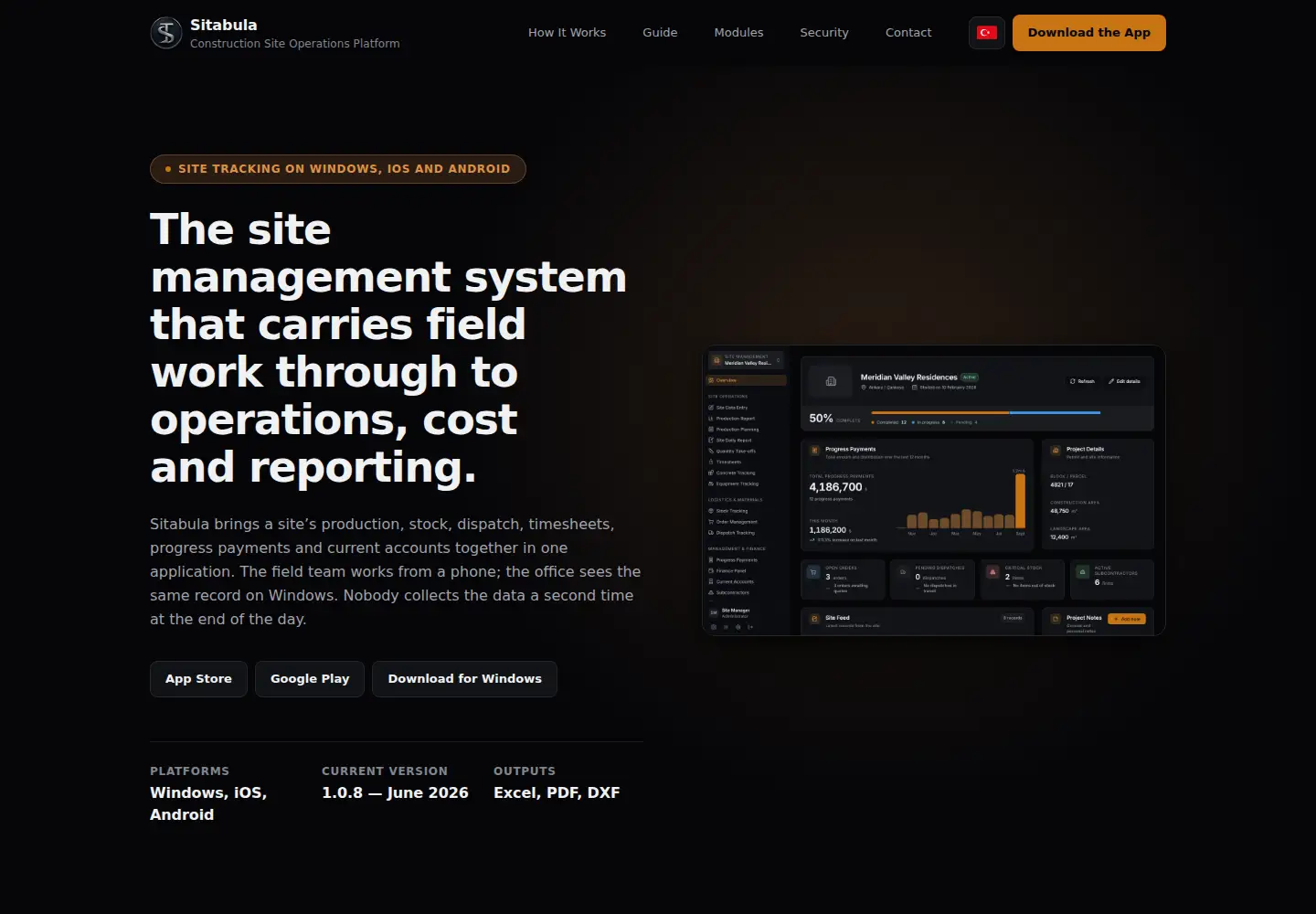Image resolution: width=1316 pixels, height=914 pixels.
Task: Click the paragraph beginning "Sitabula brings a site's production"
Action: 396,572
